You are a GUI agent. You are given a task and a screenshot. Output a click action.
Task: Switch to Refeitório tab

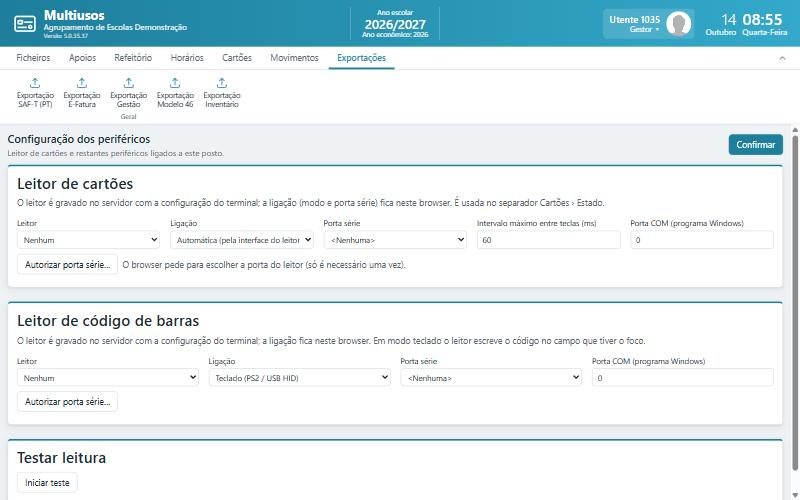click(133, 58)
